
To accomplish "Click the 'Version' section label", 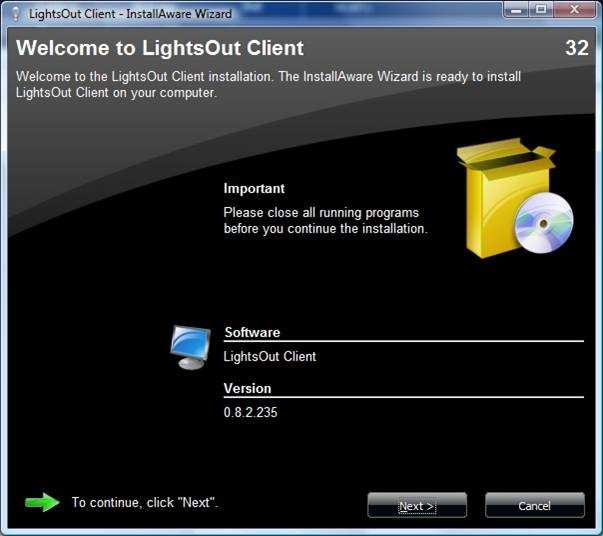I will [x=248, y=388].
